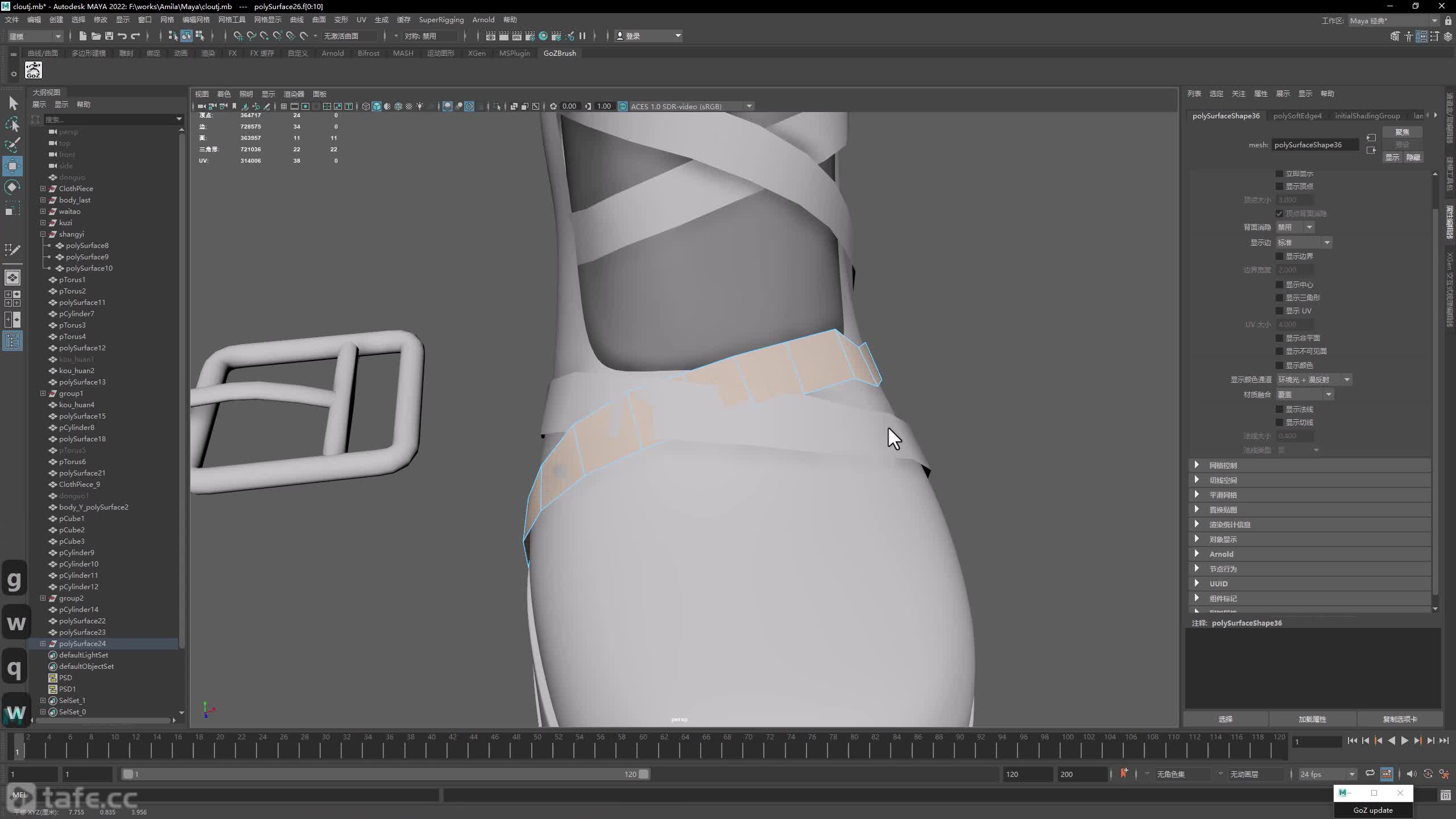This screenshot has height=819, width=1456.
Task: Click the play forward button
Action: (x=1404, y=741)
